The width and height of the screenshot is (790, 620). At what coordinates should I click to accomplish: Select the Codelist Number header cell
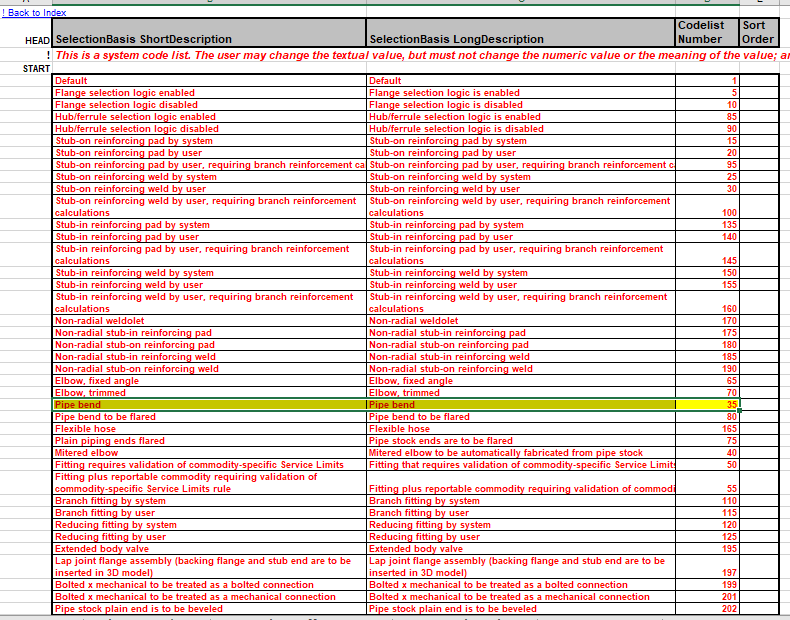[x=707, y=33]
